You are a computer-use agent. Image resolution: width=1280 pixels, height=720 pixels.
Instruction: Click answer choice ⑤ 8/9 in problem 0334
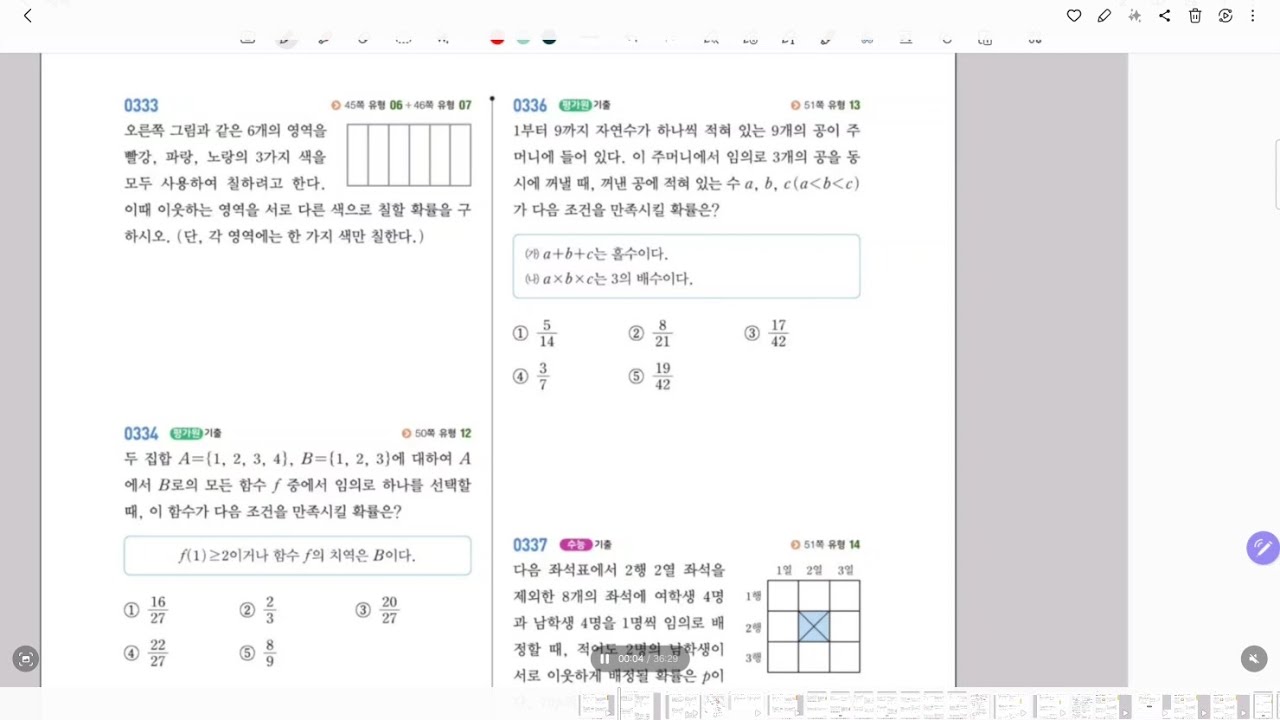click(258, 652)
